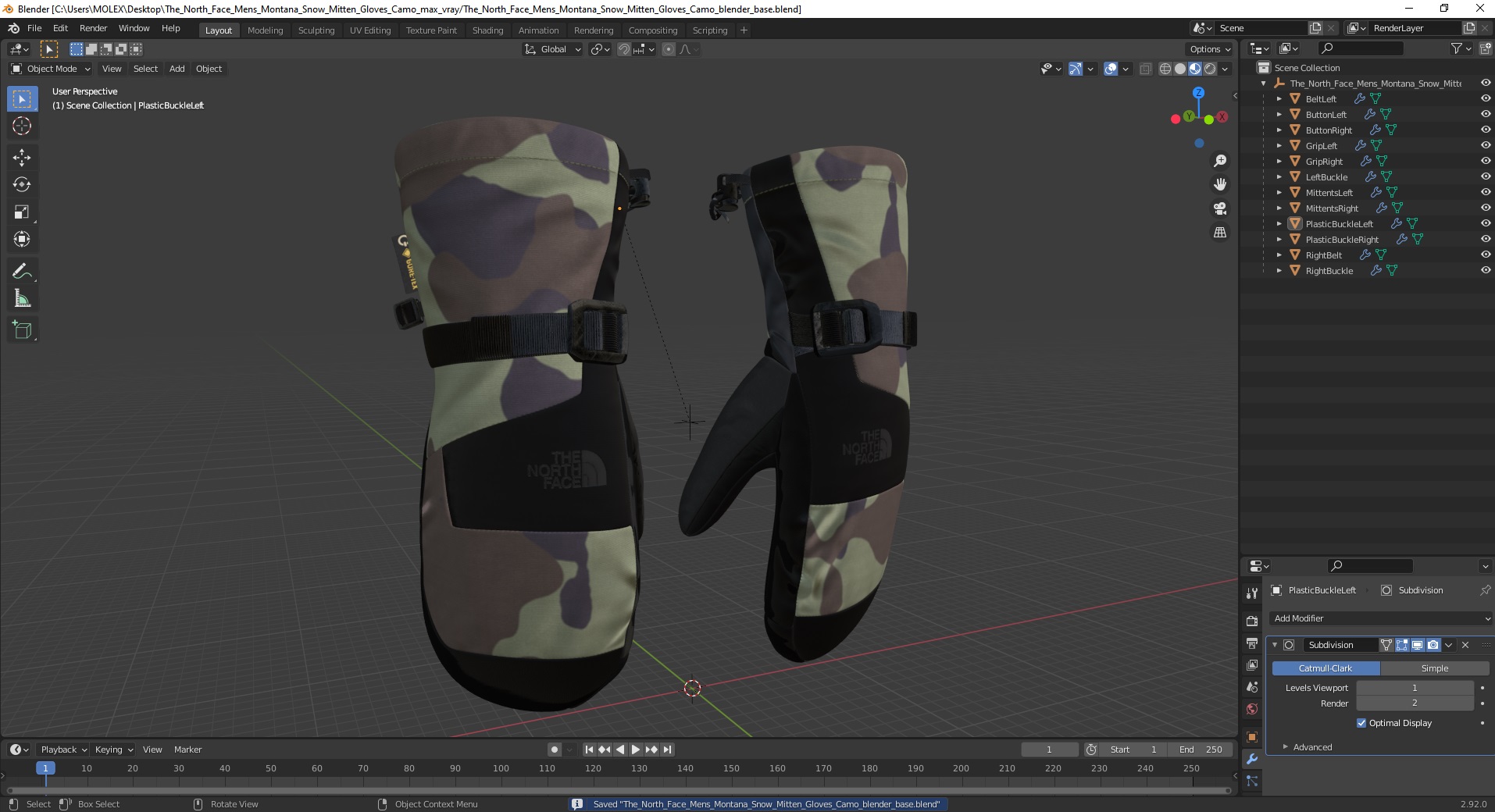
Task: Add a new workspace with plus tab
Action: (744, 30)
